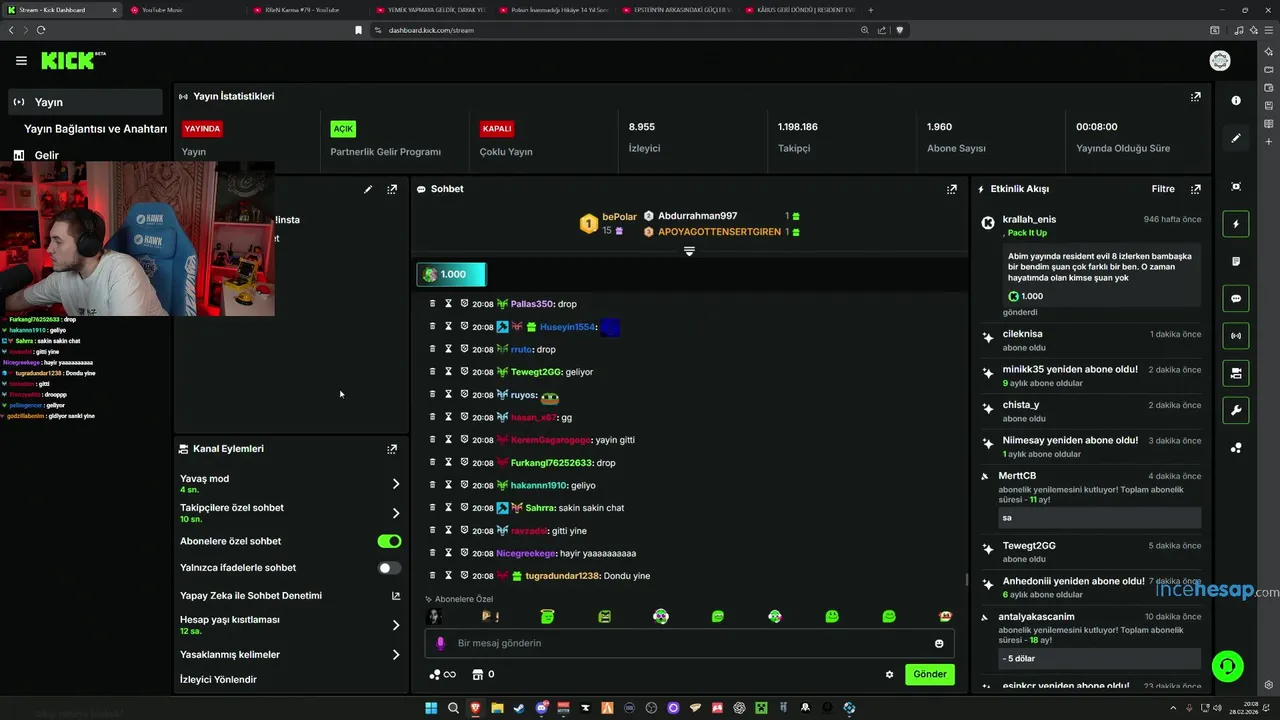
Task: Pop out the Kanal Eylemleri panel
Action: point(392,449)
